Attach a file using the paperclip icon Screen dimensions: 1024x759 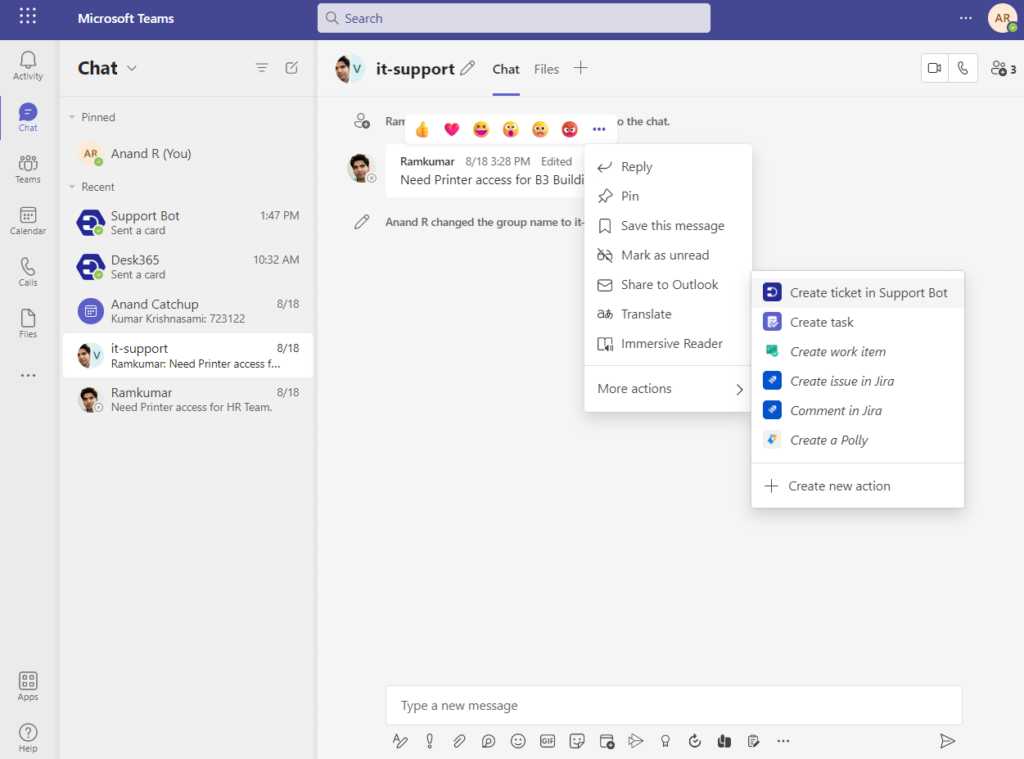(460, 741)
